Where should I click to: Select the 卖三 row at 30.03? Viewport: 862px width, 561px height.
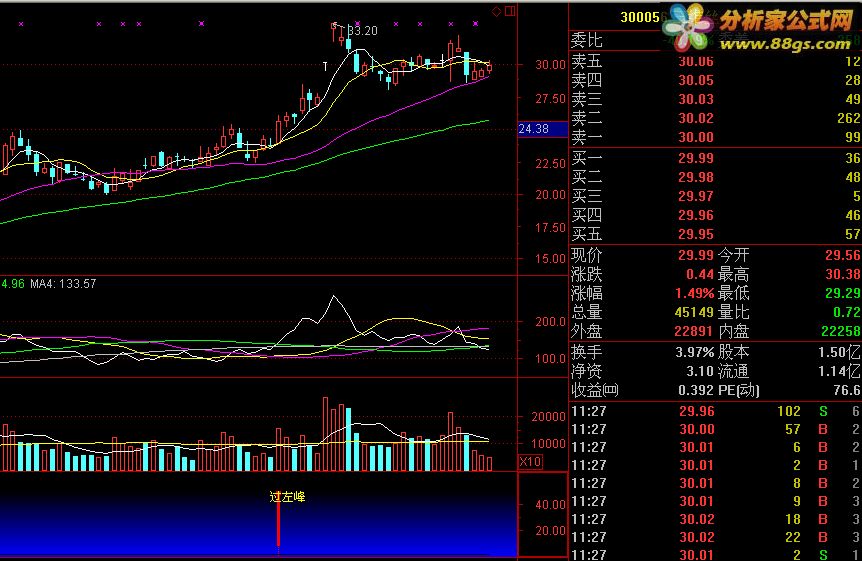715,99
